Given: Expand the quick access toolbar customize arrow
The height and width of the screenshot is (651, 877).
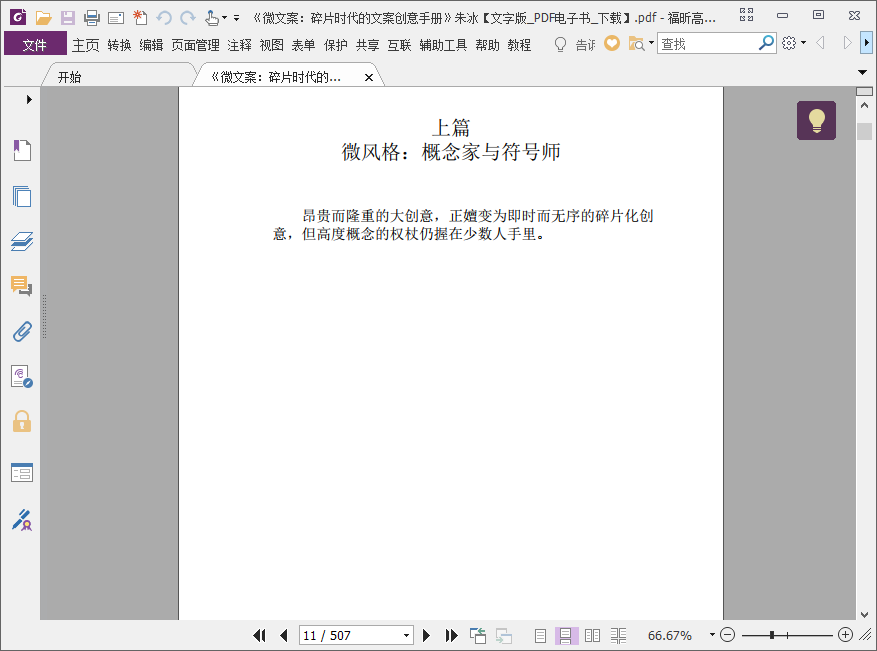Looking at the screenshot, I should point(237,18).
